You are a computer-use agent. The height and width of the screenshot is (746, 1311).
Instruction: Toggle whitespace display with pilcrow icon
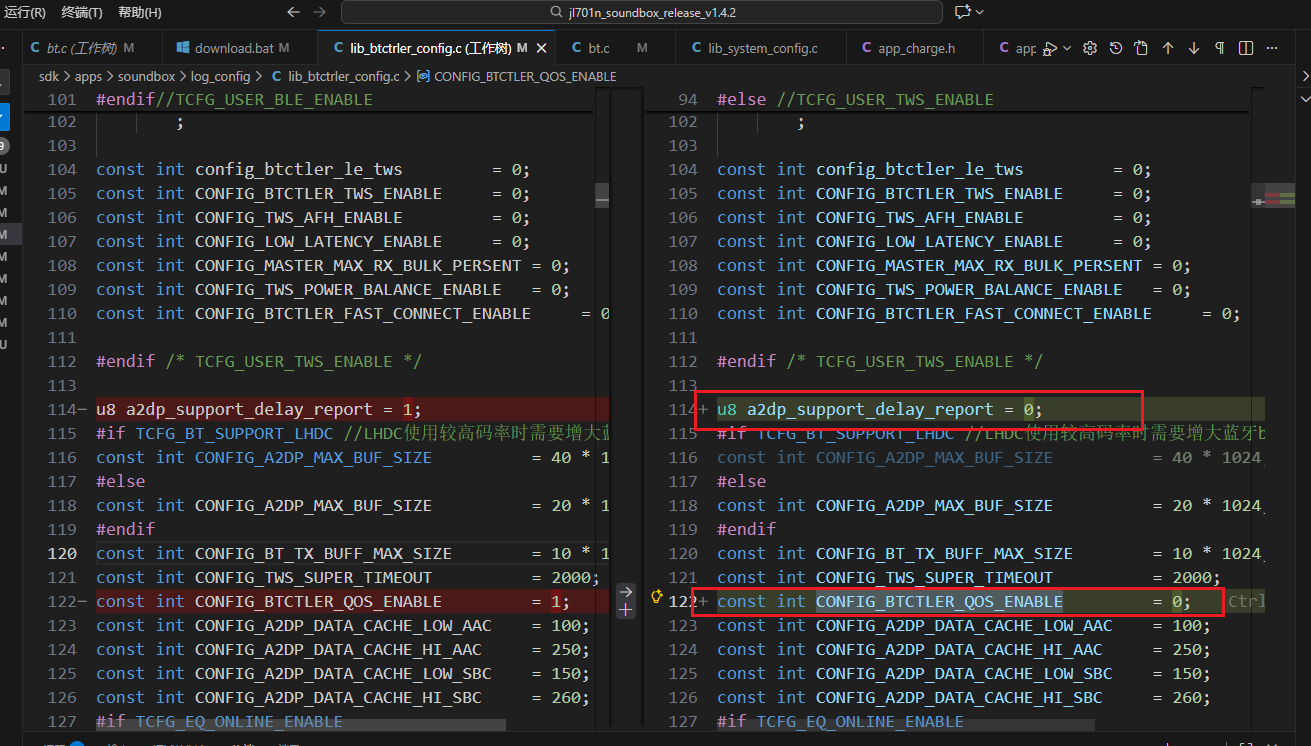coord(1220,48)
